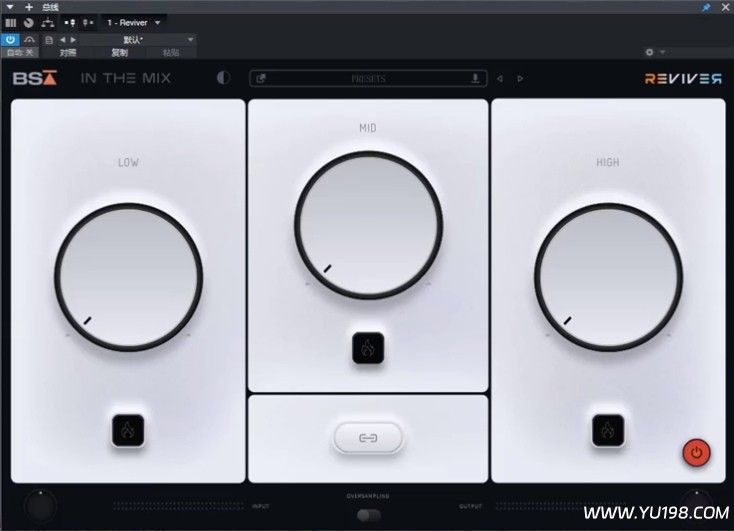Click the MID label text
734x531 pixels.
tap(368, 128)
